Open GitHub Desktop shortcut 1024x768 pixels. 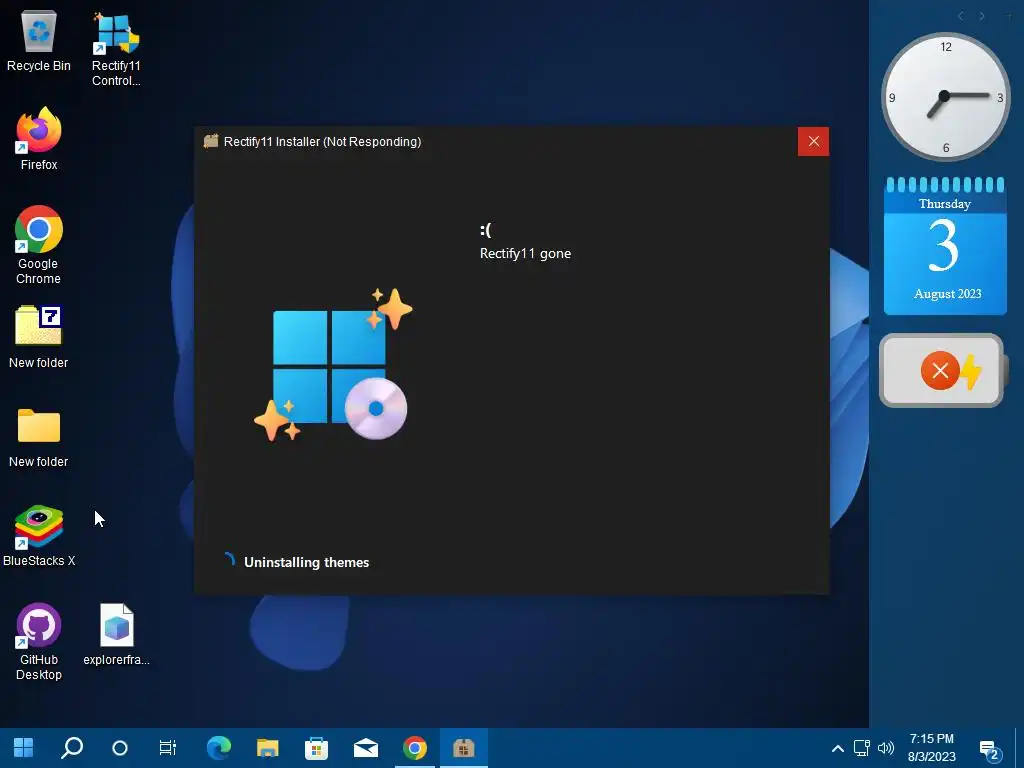(x=39, y=642)
